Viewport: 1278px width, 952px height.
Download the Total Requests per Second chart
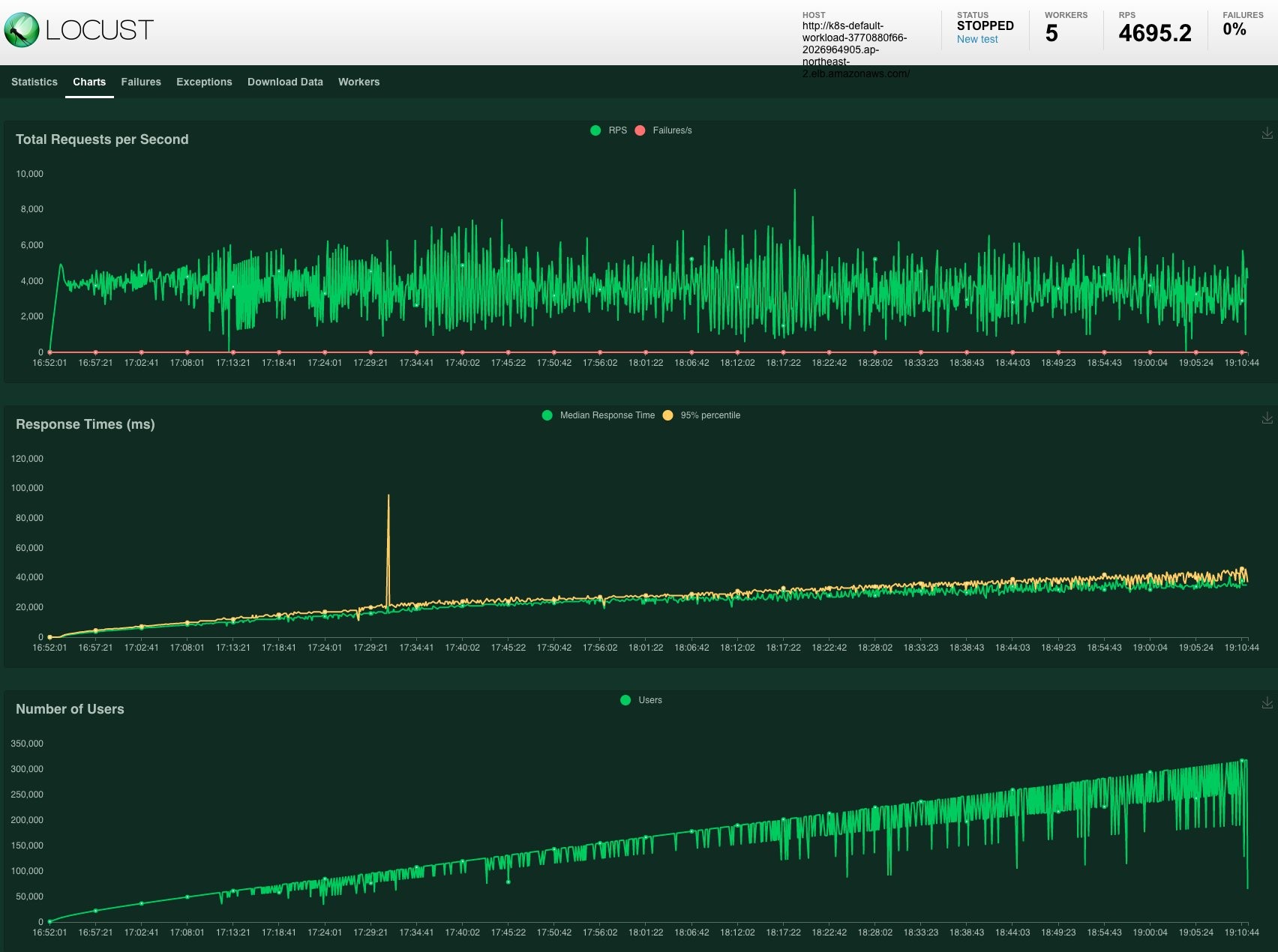[1267, 133]
